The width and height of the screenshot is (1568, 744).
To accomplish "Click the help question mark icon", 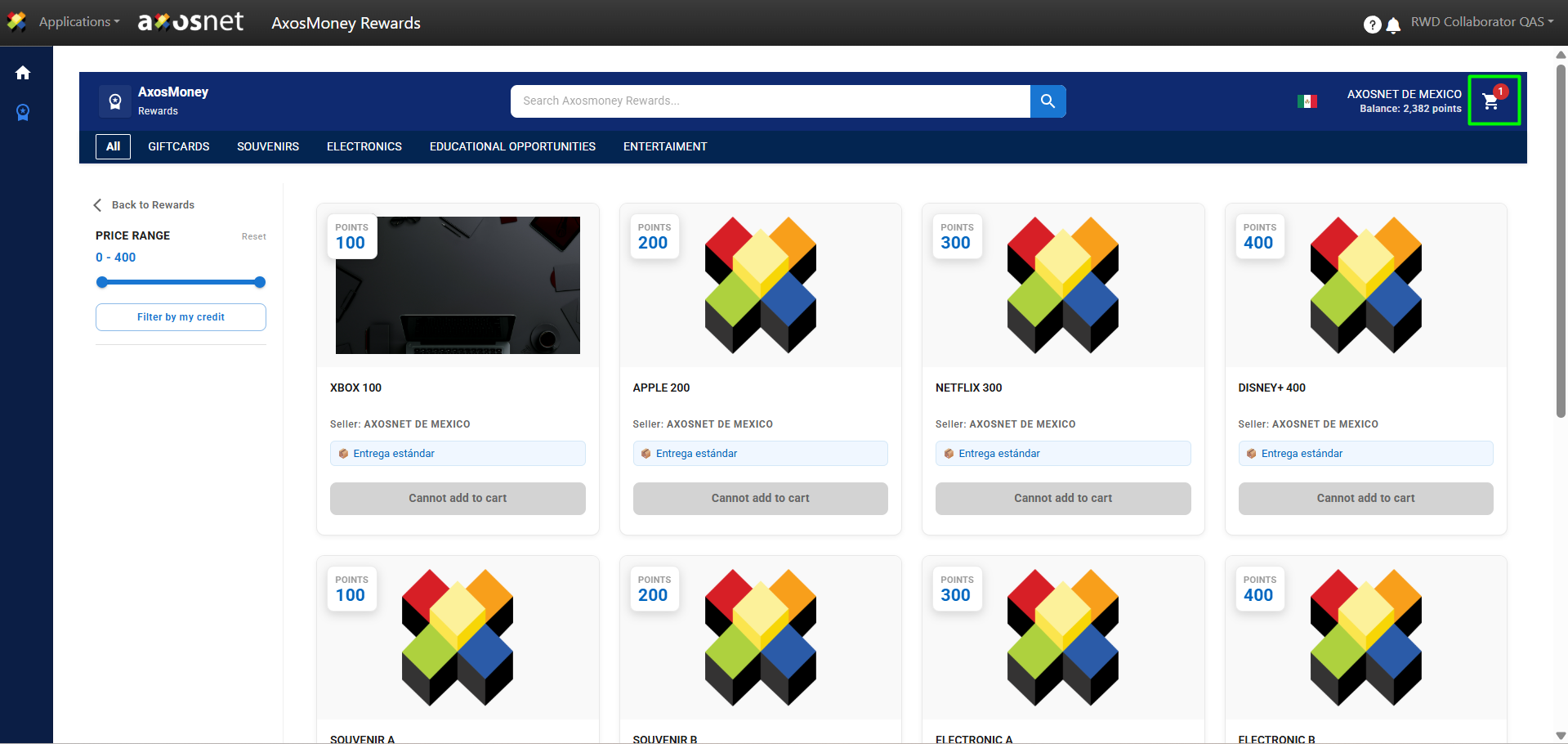I will [1372, 25].
